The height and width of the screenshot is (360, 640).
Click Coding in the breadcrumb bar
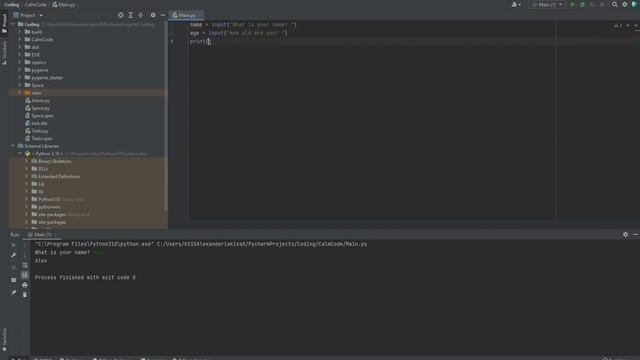click(11, 4)
